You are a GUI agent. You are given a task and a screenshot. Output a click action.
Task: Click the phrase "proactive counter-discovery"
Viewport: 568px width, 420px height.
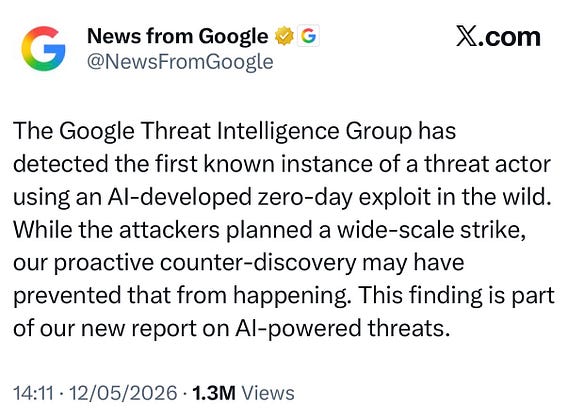point(205,263)
